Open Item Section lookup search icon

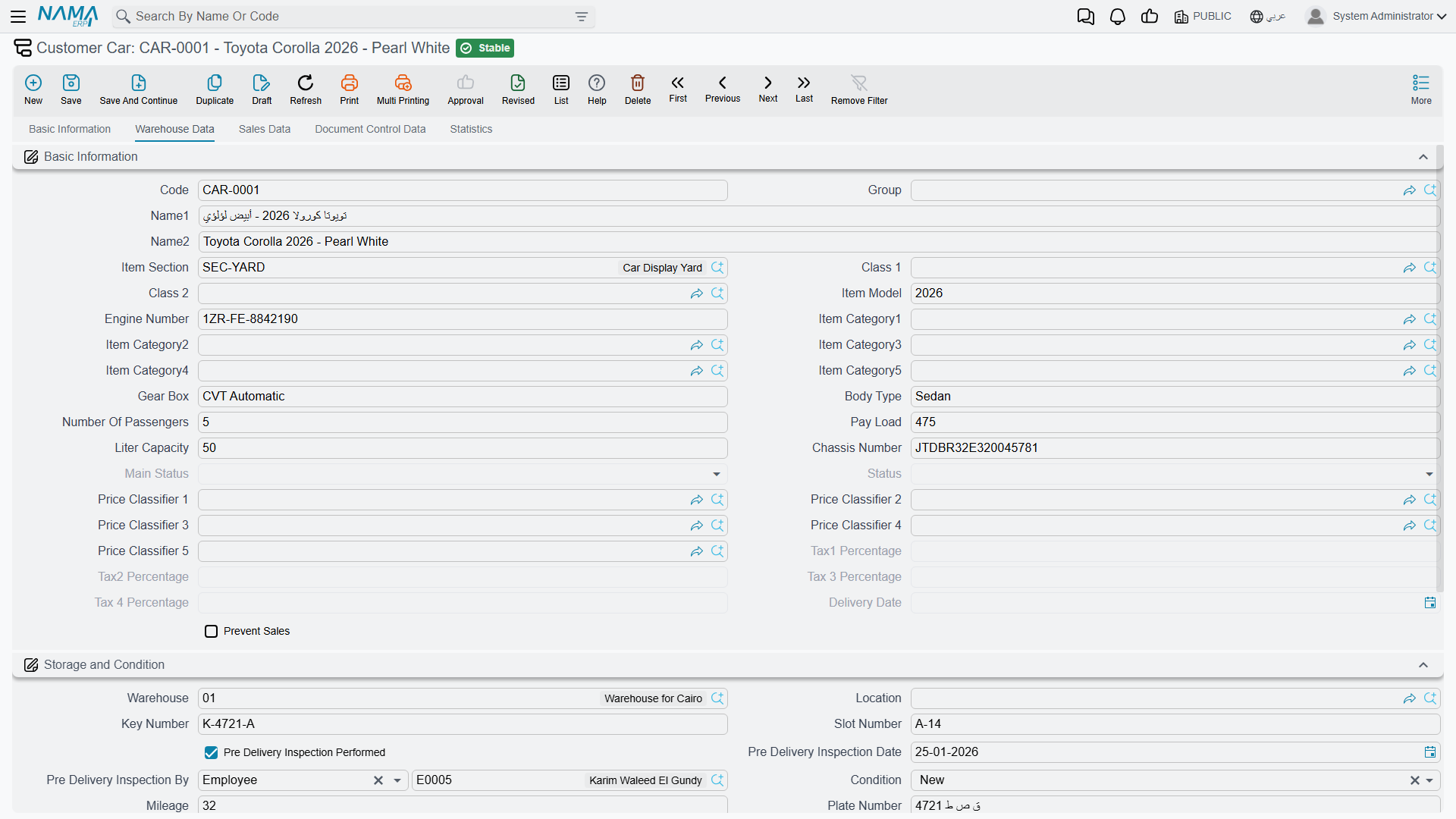coord(717,268)
